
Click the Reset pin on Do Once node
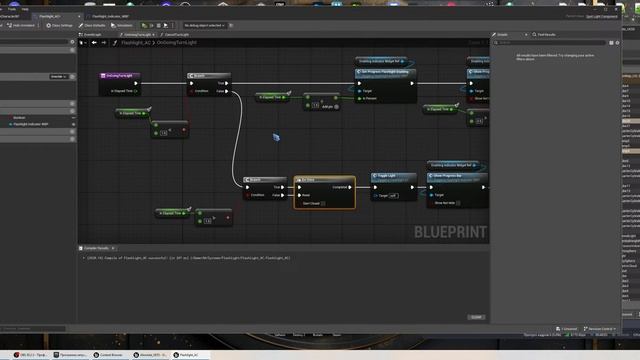click(300, 195)
